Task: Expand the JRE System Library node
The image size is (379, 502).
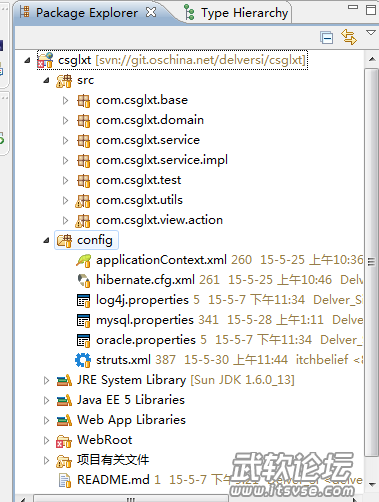Action: coord(46,380)
